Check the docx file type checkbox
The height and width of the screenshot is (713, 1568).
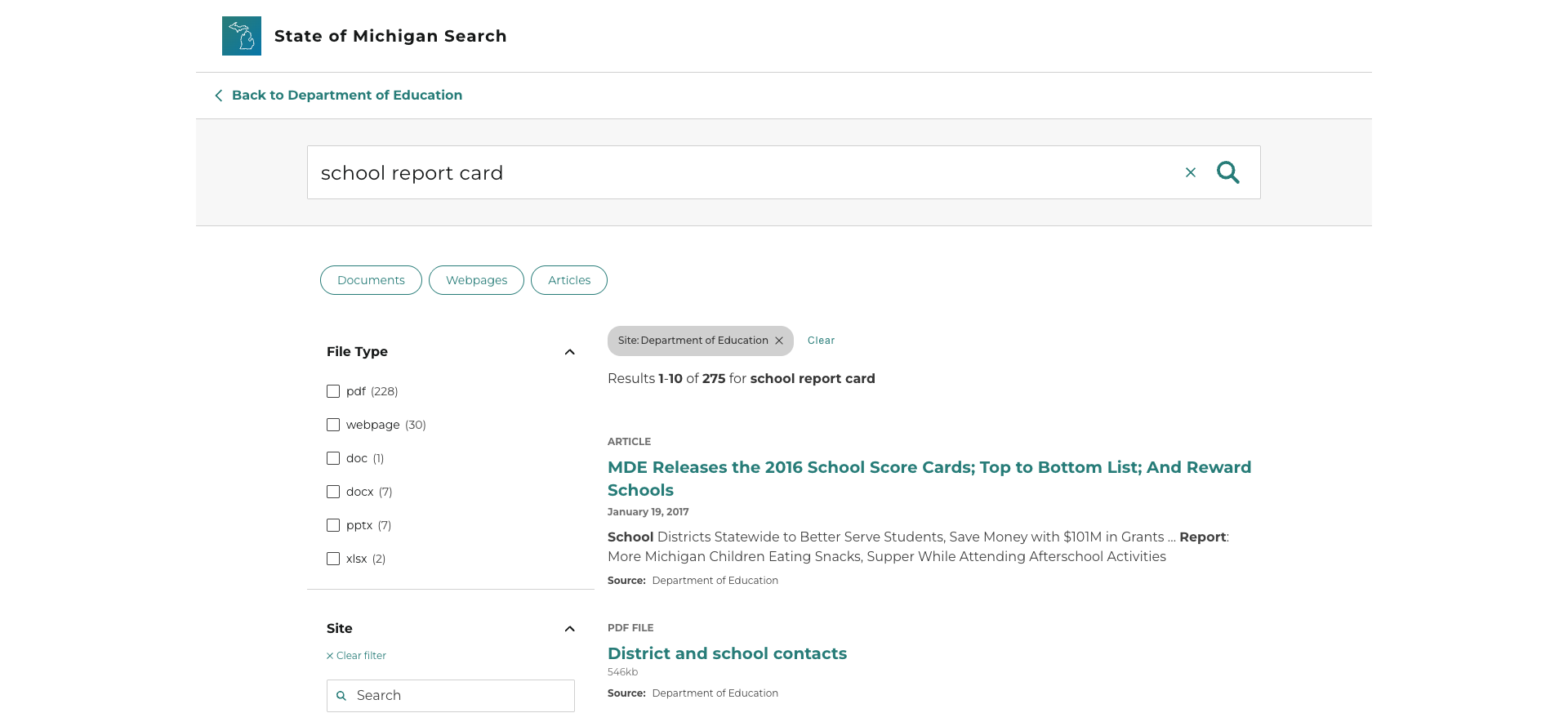click(333, 492)
